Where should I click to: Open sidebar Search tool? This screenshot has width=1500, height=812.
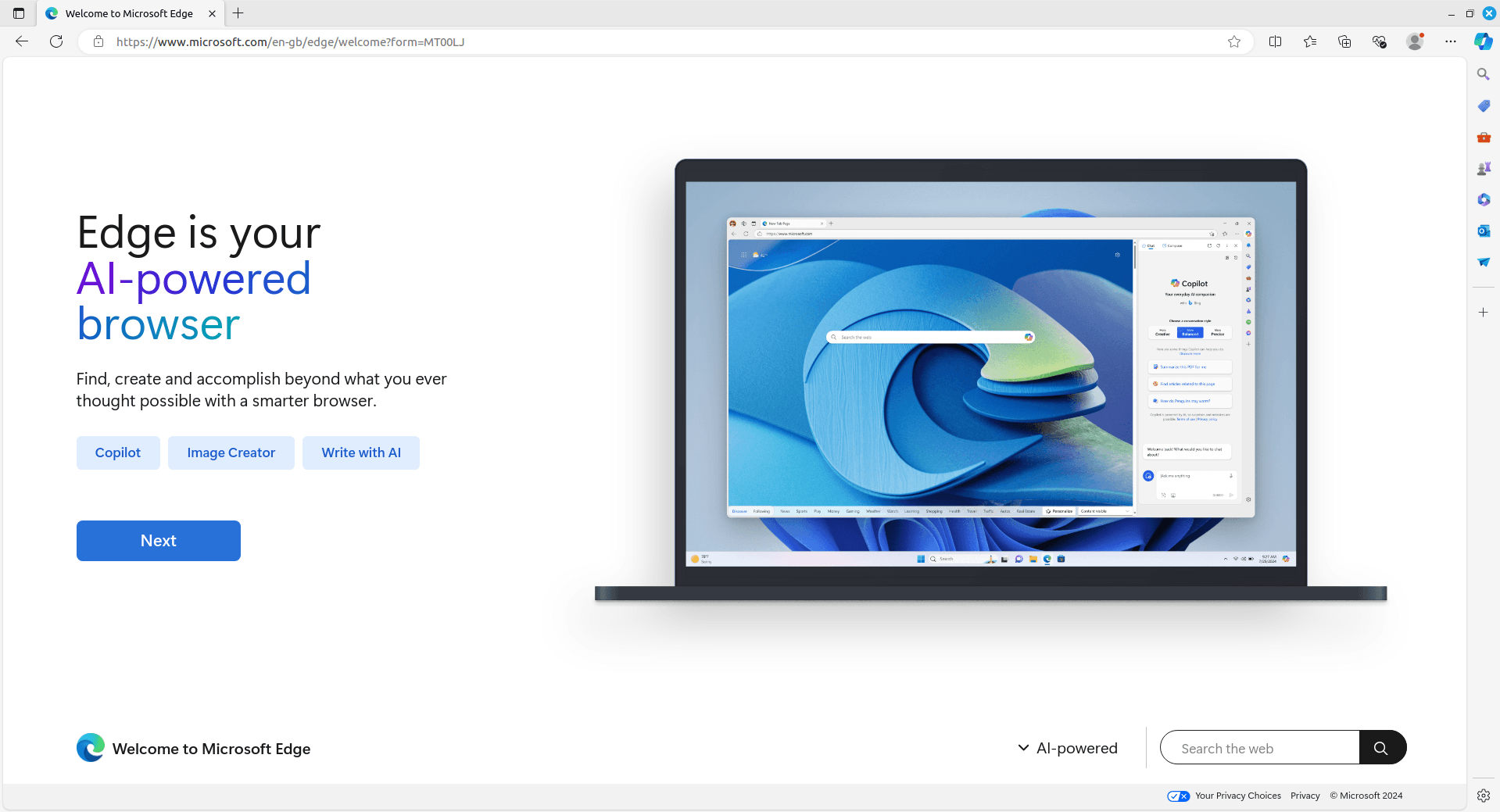pos(1483,74)
